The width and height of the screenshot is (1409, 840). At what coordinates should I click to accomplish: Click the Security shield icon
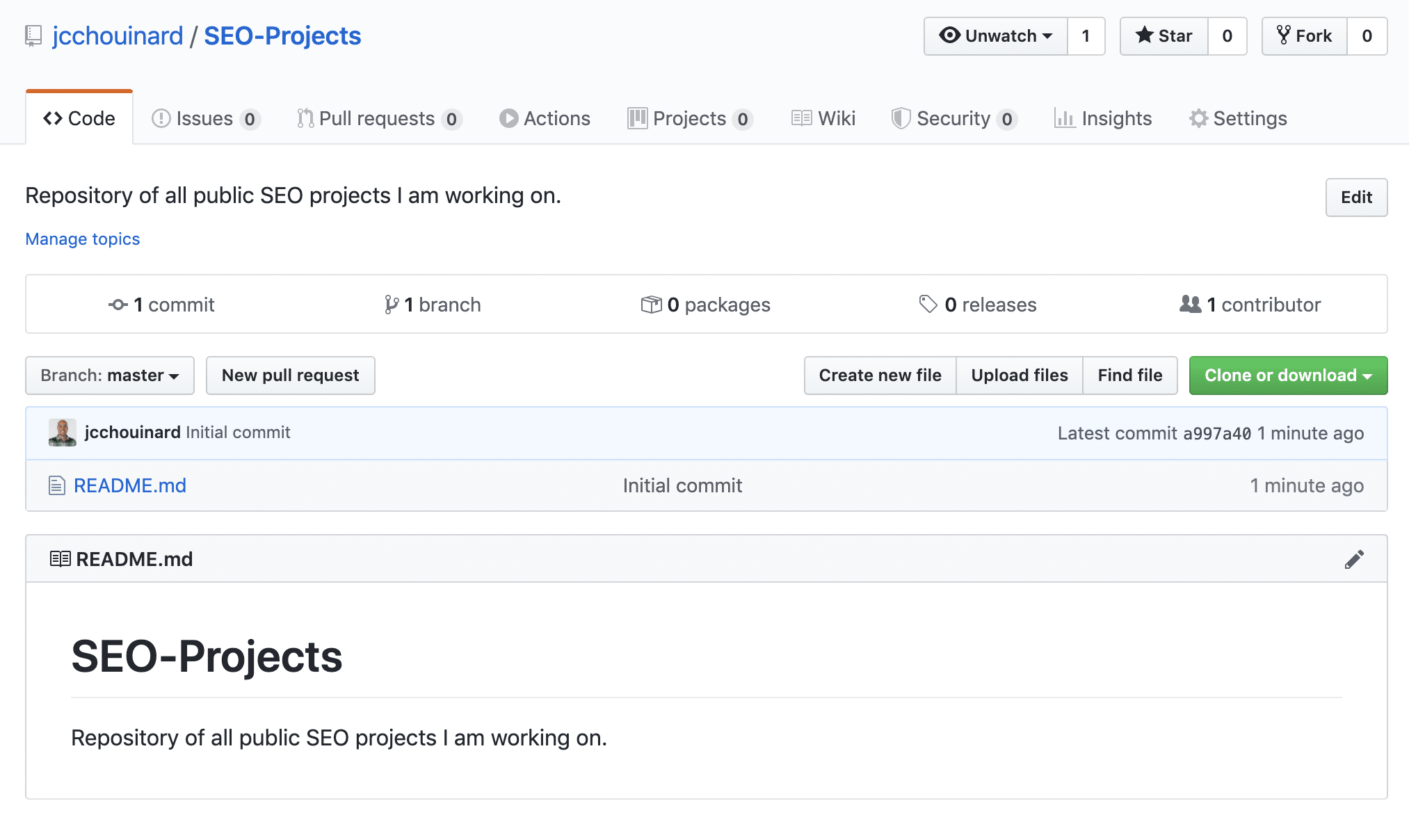[901, 118]
